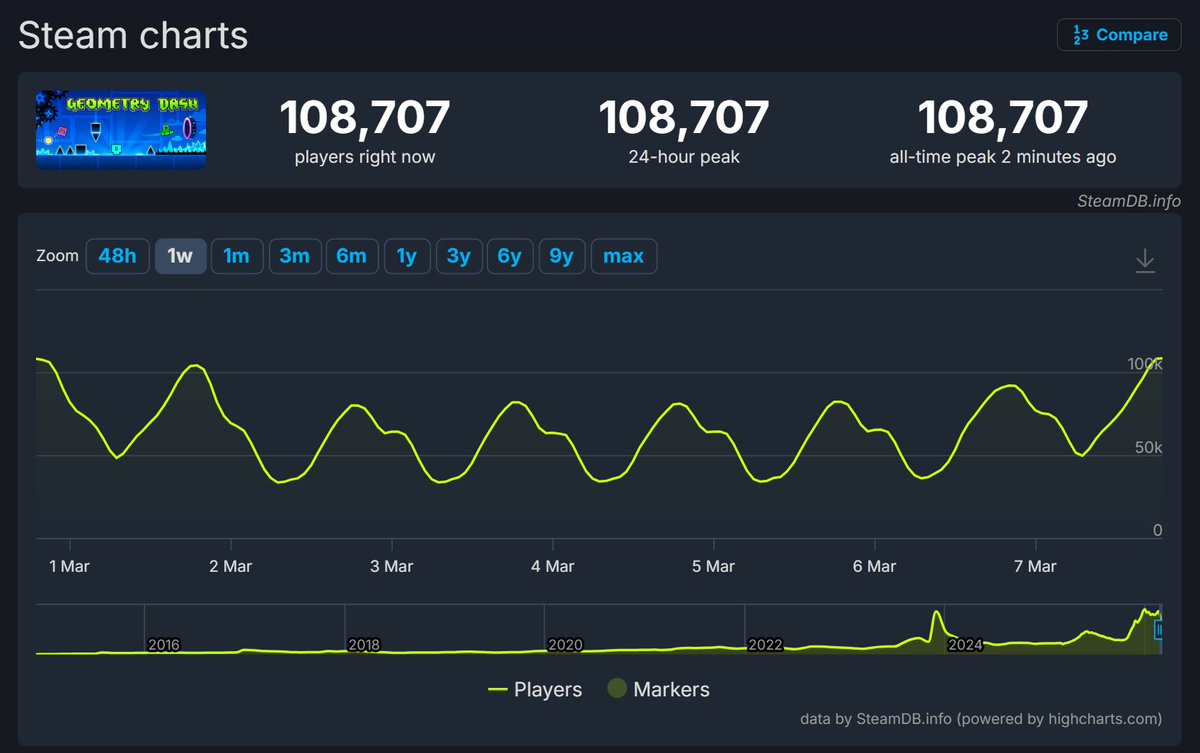Set chart zoom to 9y
Image resolution: width=1200 pixels, height=753 pixels.
562,256
